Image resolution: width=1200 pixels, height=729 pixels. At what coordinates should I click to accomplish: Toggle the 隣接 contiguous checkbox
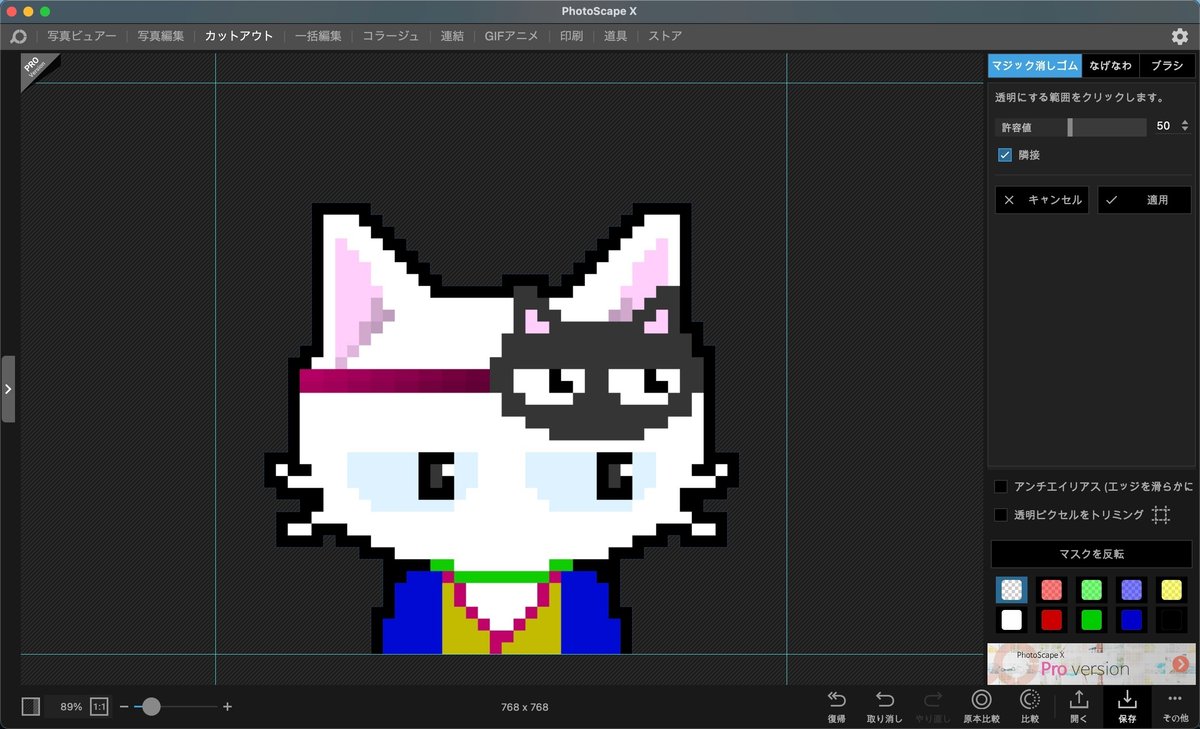point(1005,155)
